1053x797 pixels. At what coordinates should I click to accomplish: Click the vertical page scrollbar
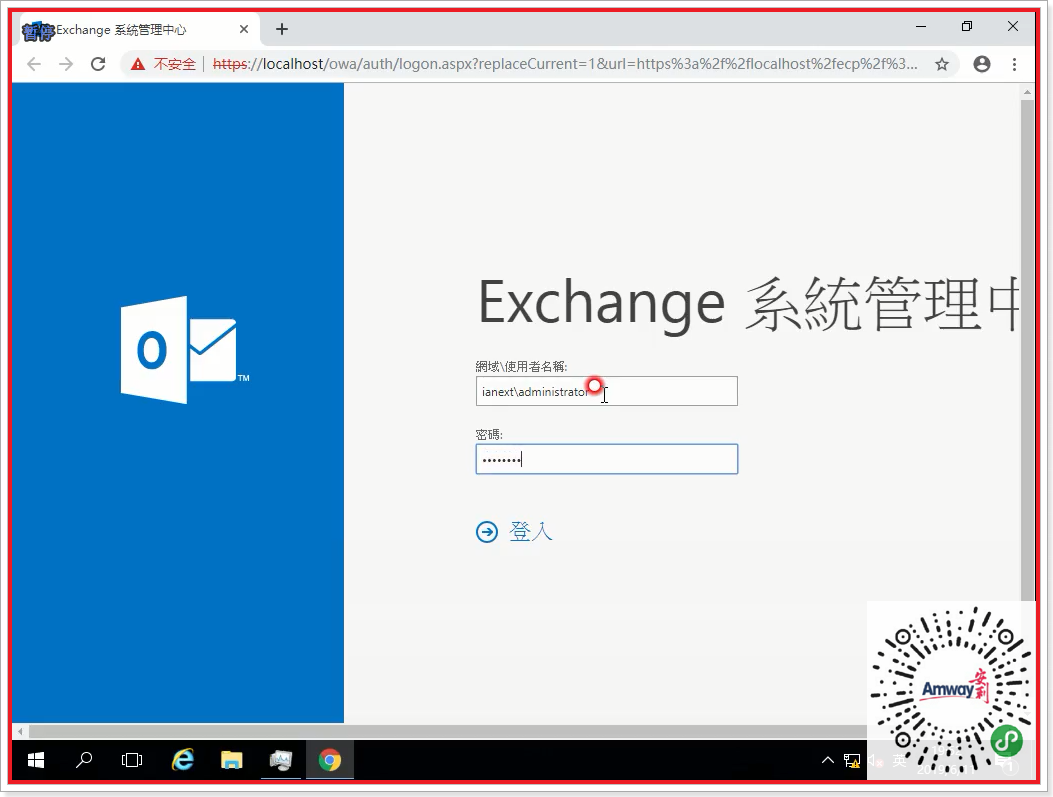click(x=1027, y=349)
